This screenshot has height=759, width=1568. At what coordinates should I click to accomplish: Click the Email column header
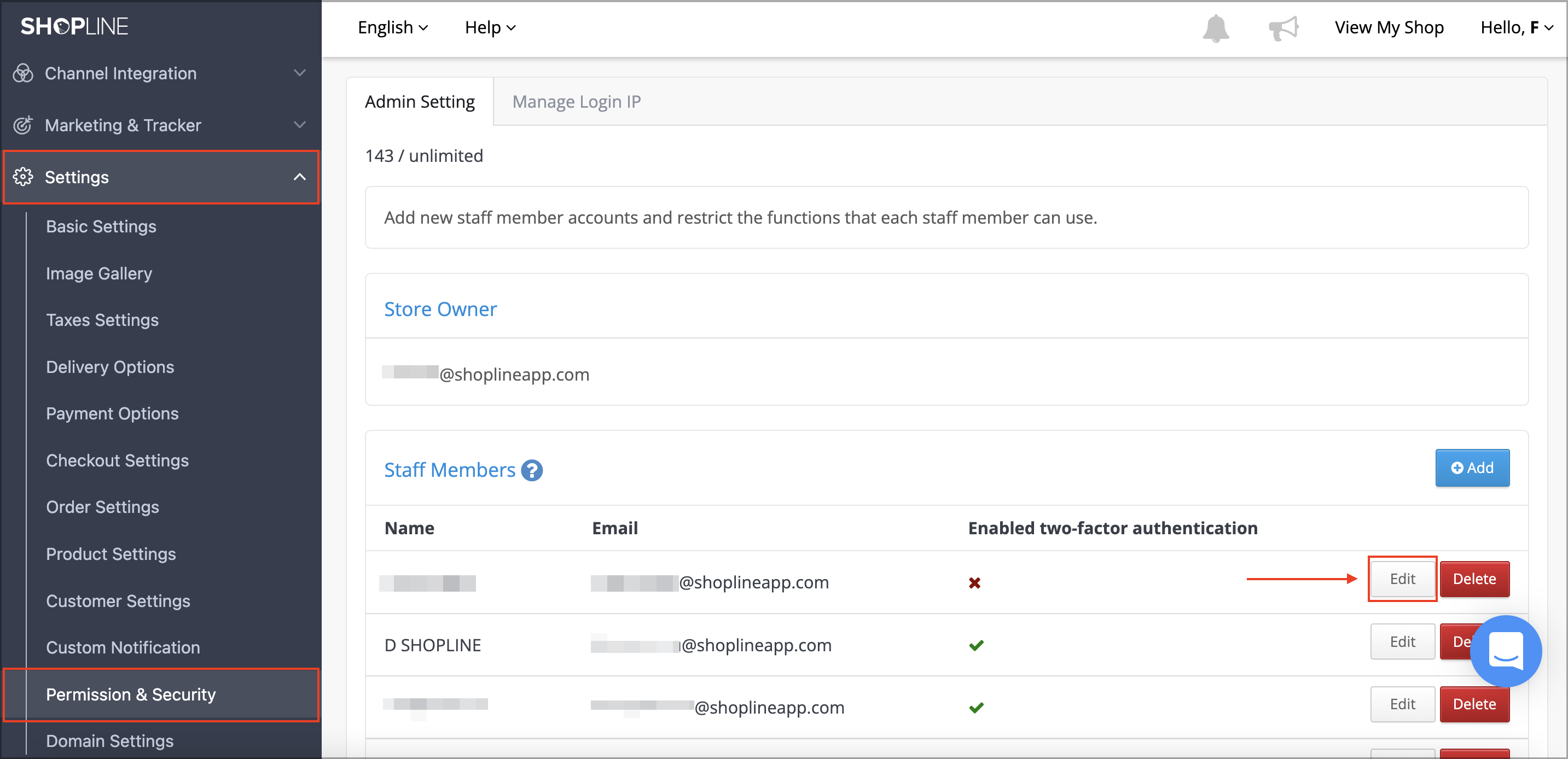point(615,528)
